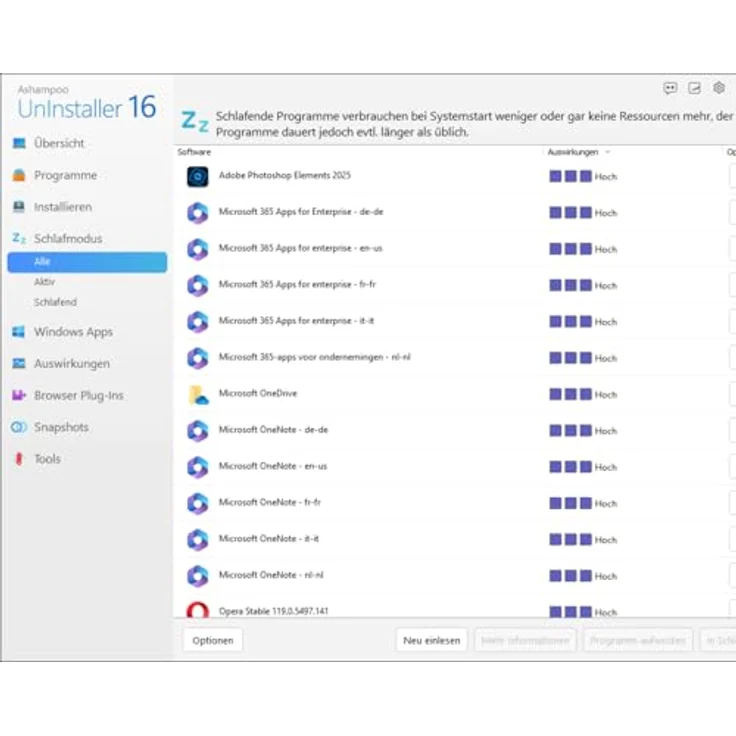Screen dimensions: 736x736
Task: Click the Programme box icon in sidebar
Action: pyautogui.click(x=19, y=175)
